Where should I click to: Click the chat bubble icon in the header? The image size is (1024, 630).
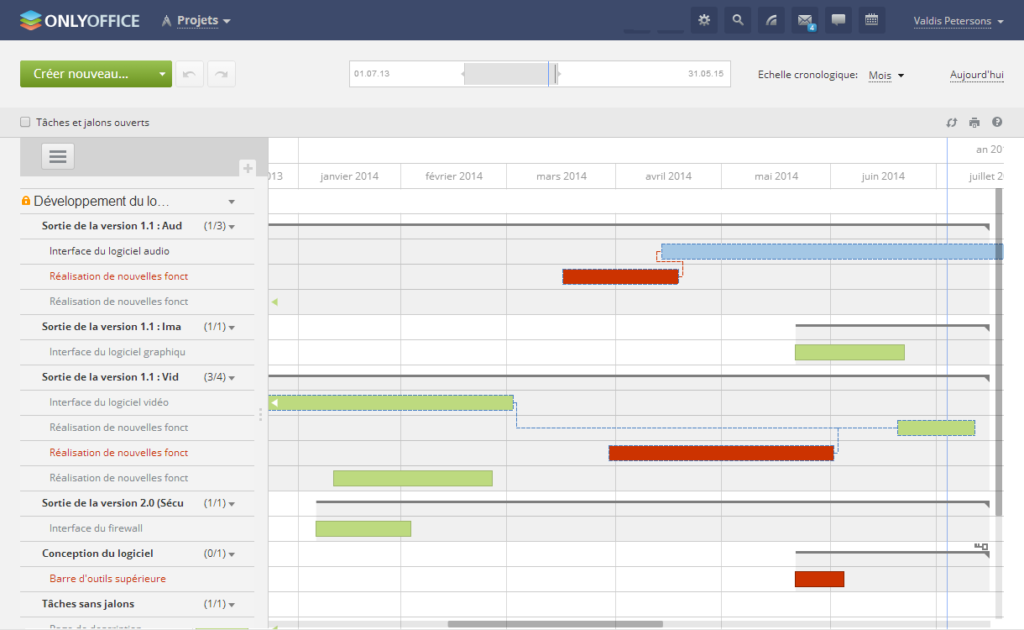tap(838, 19)
